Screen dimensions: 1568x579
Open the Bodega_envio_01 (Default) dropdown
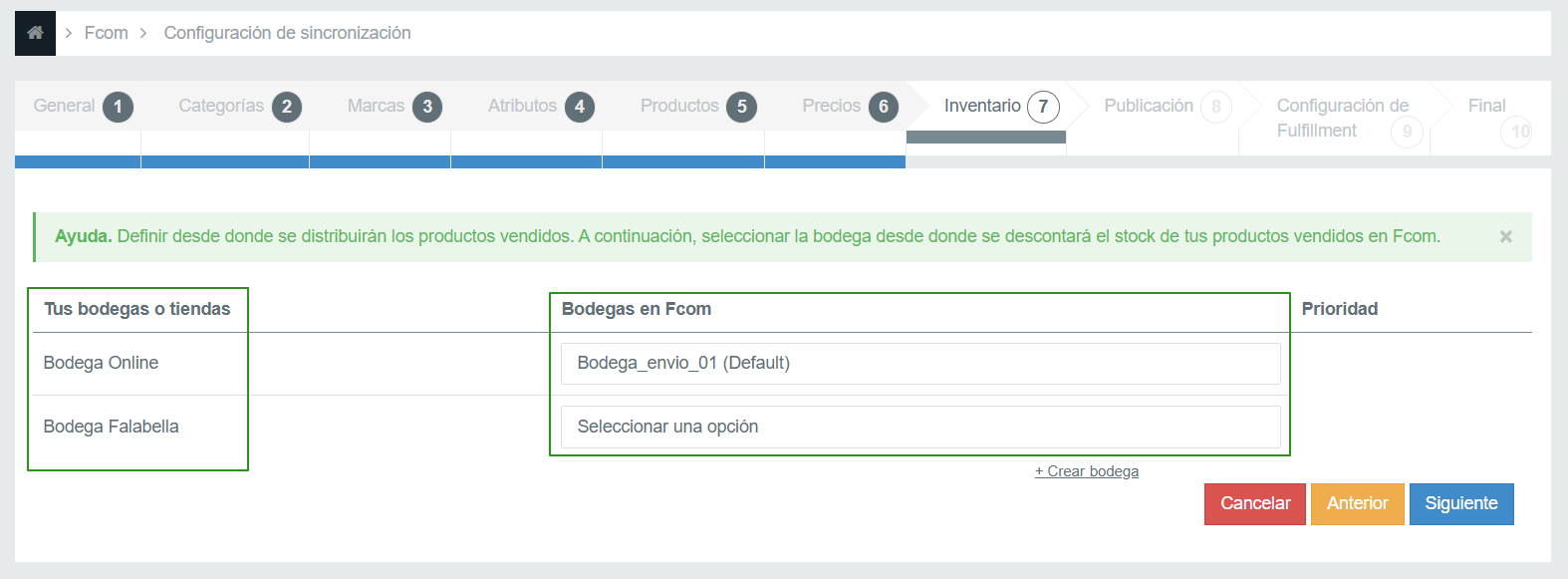pos(919,364)
